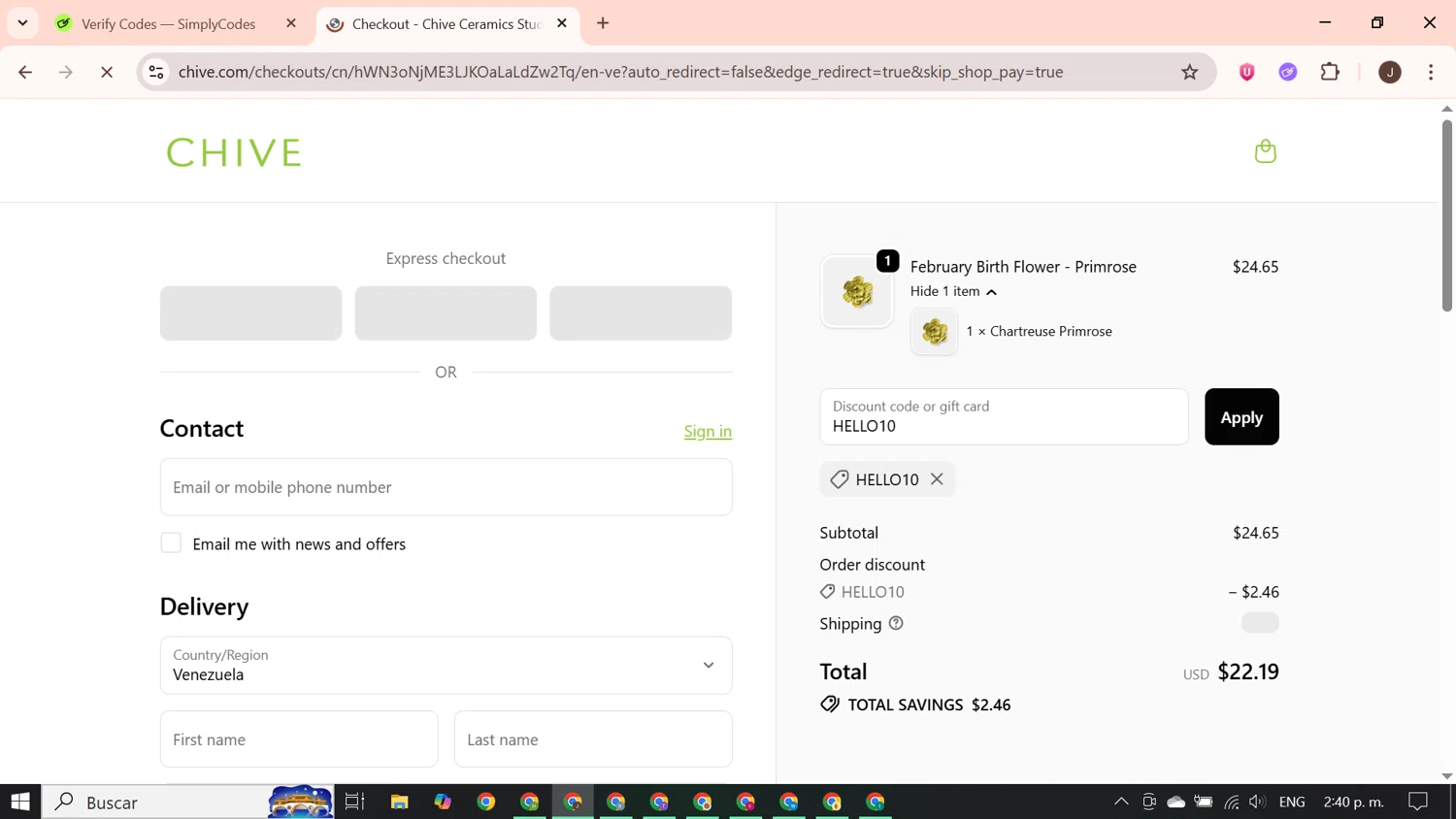Click the USD $22.19 total amount

coord(1231,672)
